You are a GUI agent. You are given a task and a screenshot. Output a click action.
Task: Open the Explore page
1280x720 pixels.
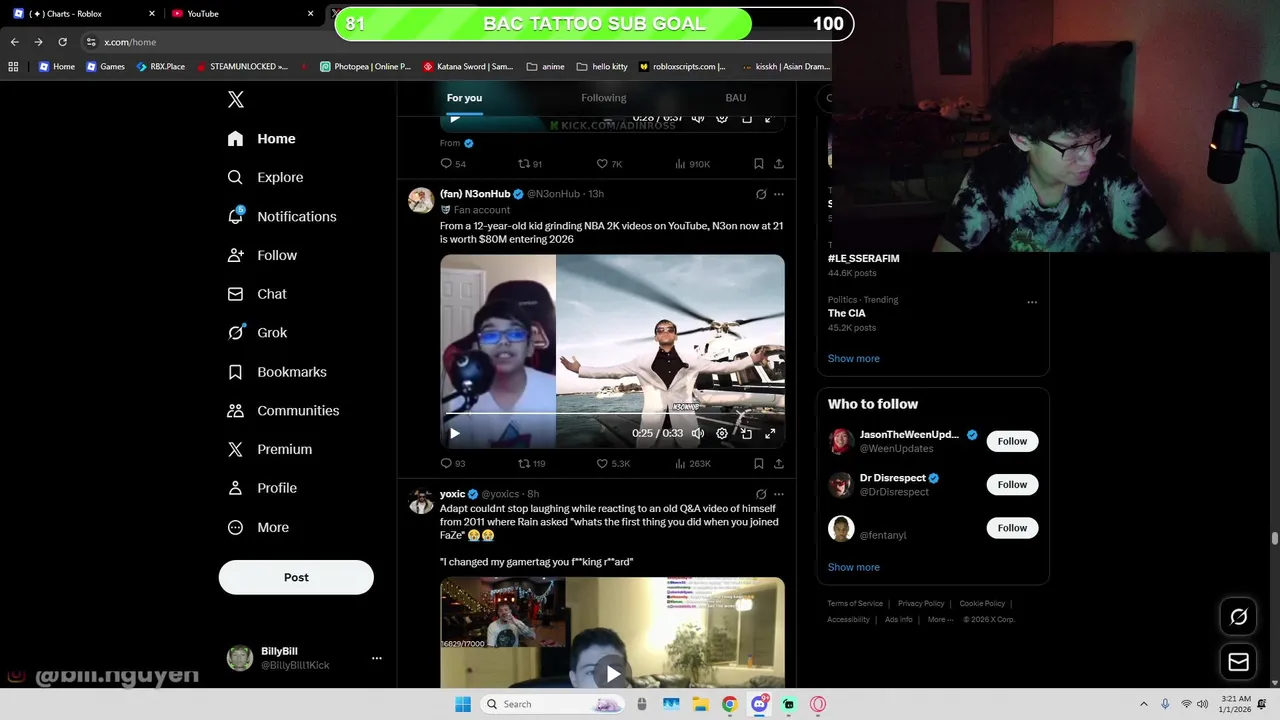[x=265, y=177]
